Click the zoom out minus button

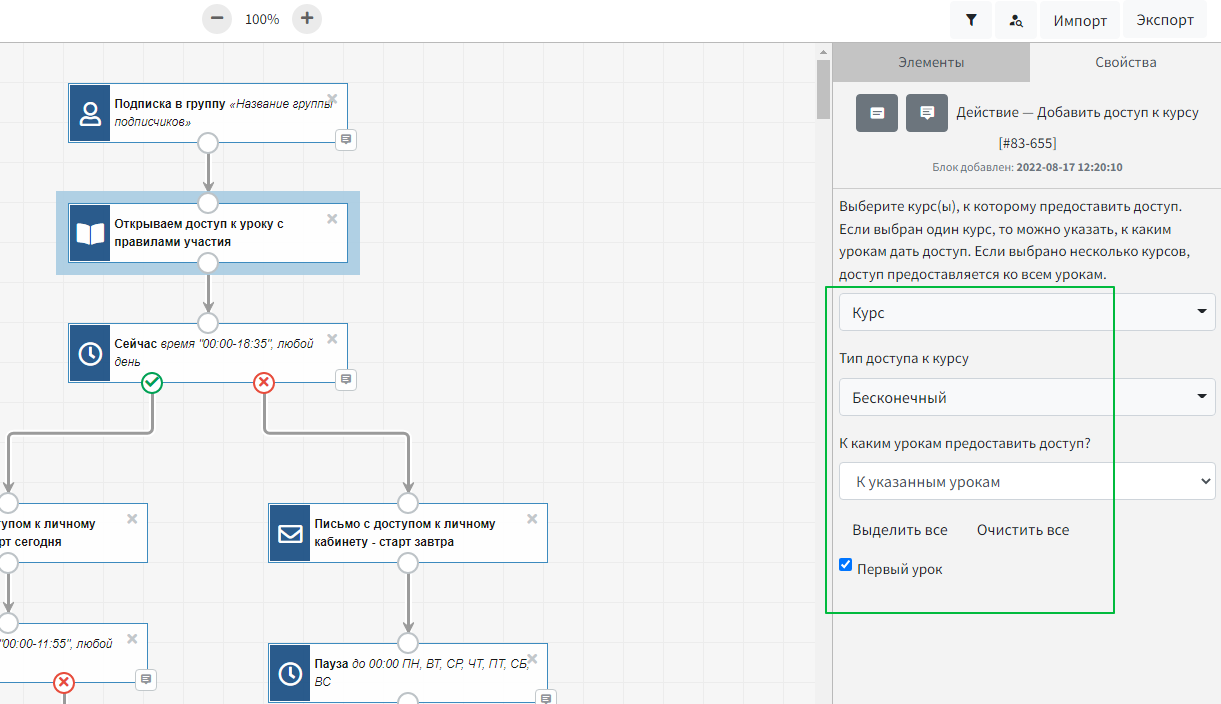(216, 19)
